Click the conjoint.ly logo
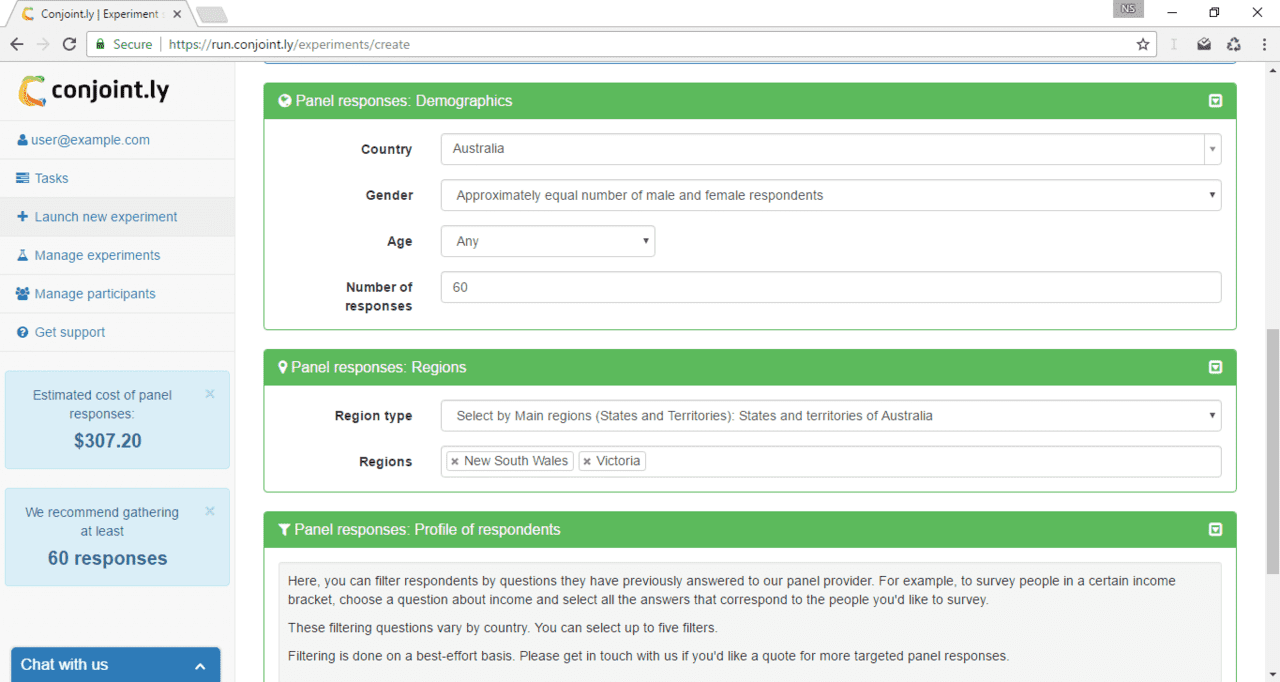The image size is (1280, 682). click(x=94, y=91)
